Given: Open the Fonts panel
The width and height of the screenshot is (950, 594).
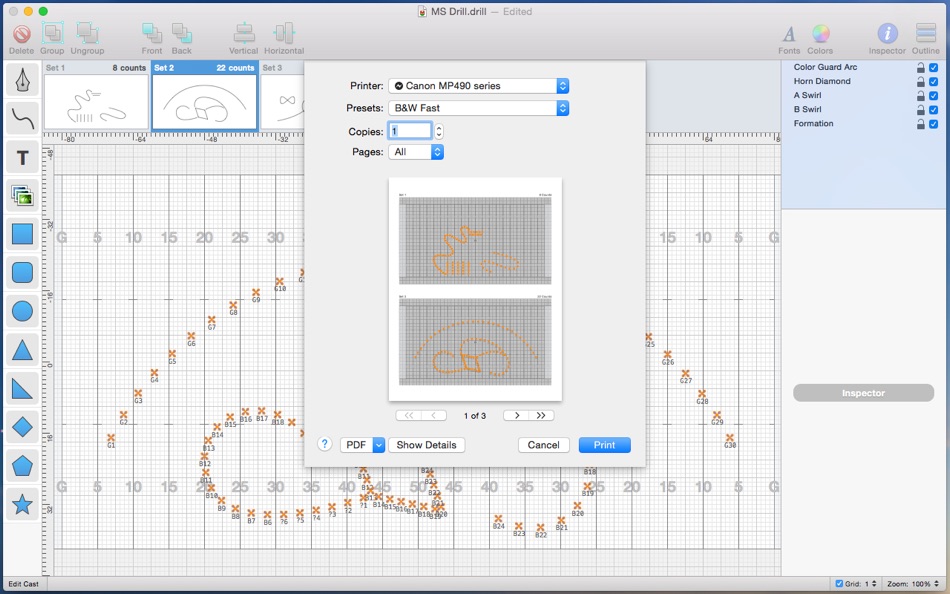Looking at the screenshot, I should click(x=789, y=34).
